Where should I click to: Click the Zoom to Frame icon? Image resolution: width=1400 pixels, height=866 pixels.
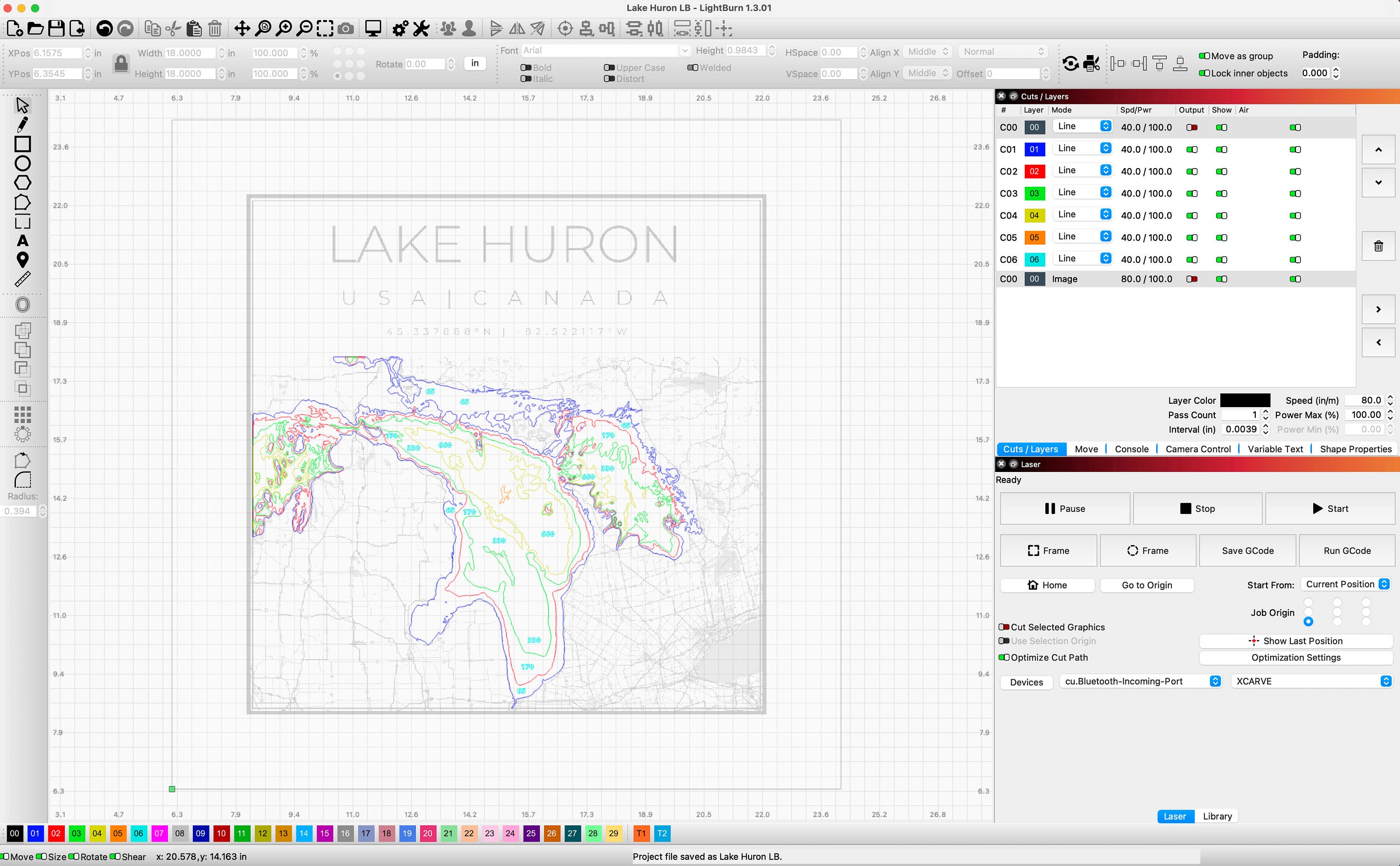324,28
